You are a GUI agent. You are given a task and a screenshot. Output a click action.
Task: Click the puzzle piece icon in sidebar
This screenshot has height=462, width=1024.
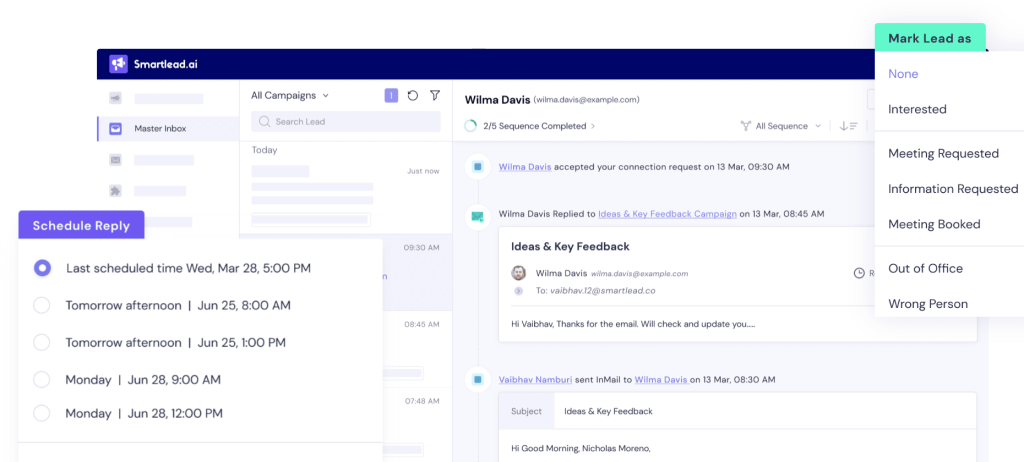(116, 190)
